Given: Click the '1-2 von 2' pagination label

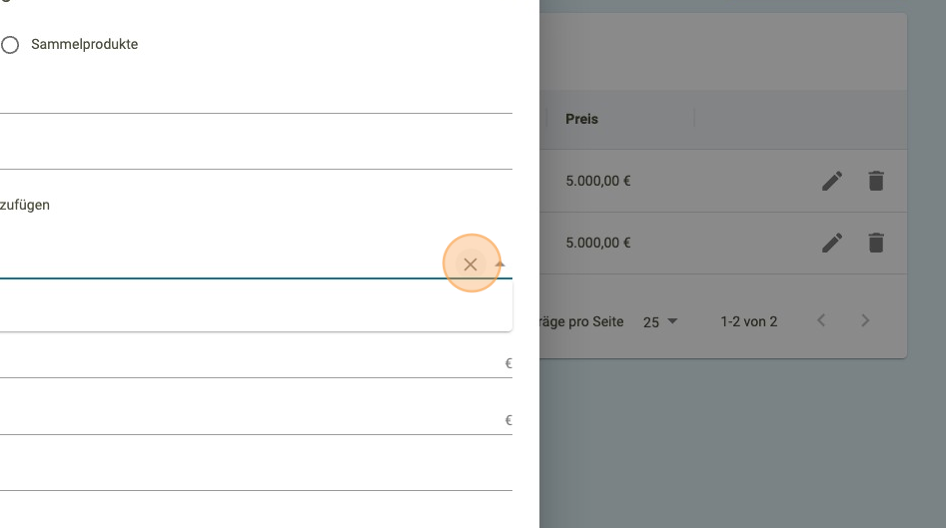Looking at the screenshot, I should click(x=748, y=322).
